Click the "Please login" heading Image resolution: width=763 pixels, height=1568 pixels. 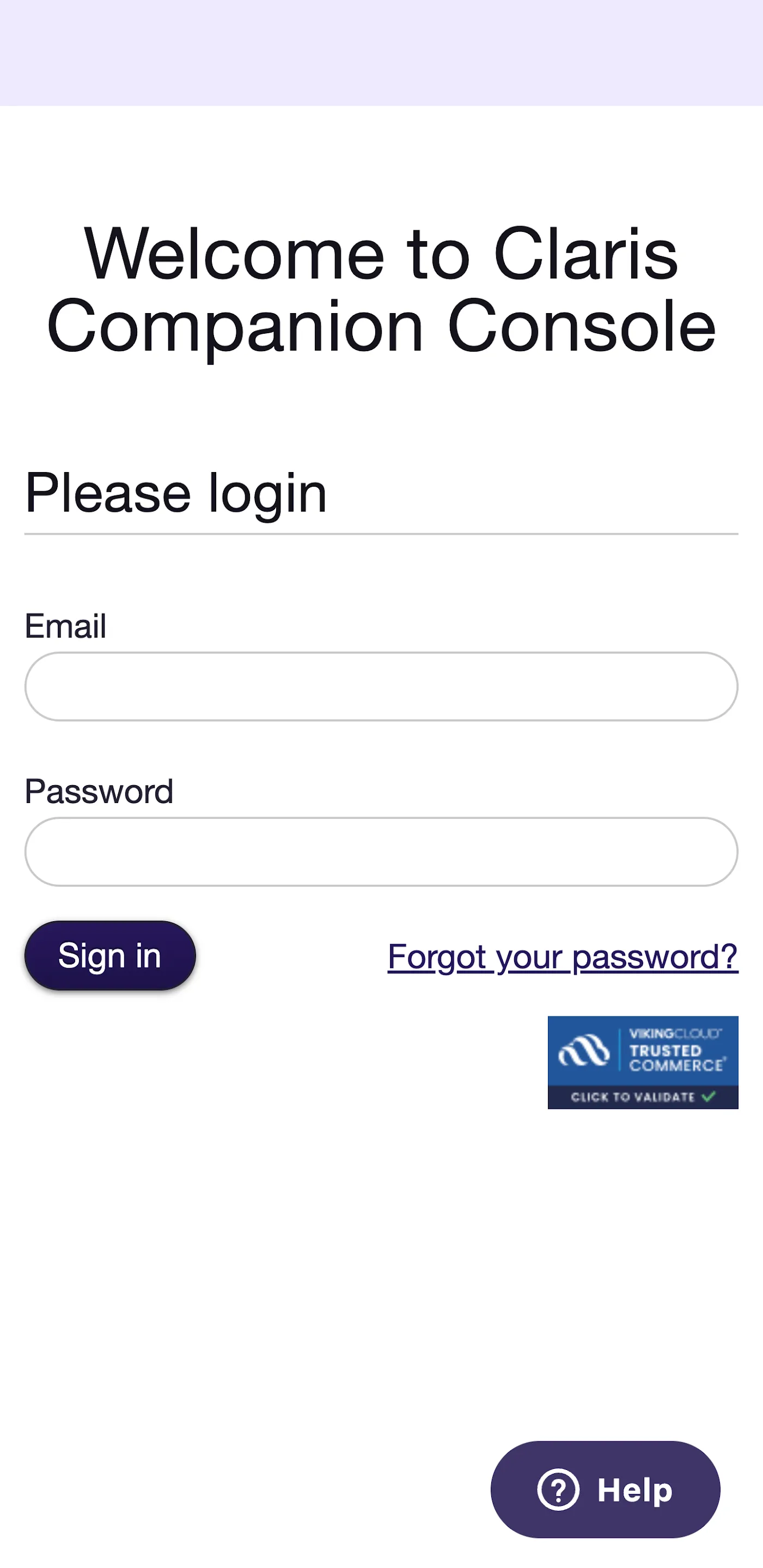[x=176, y=494]
